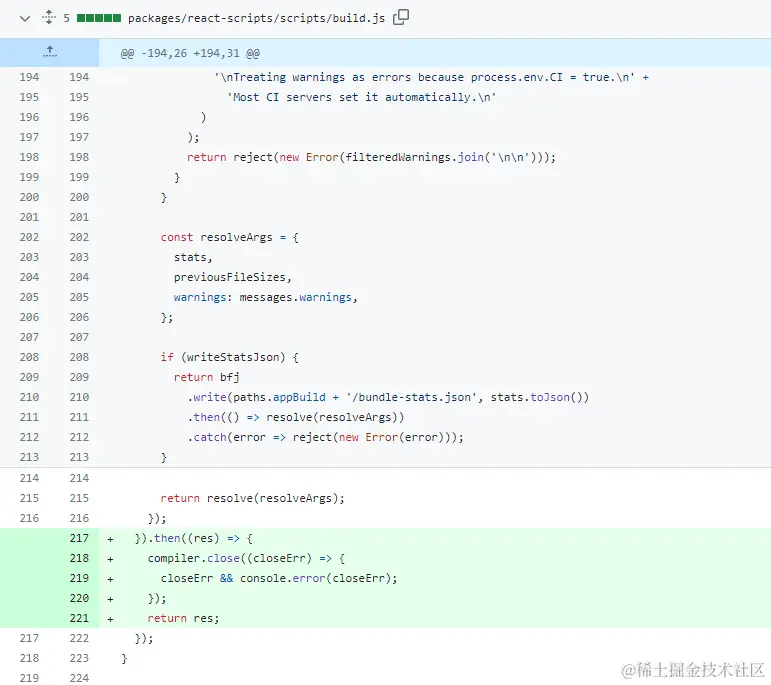This screenshot has height=685, width=771.
Task: Select new line number 219 on added line
Action: click(79, 578)
